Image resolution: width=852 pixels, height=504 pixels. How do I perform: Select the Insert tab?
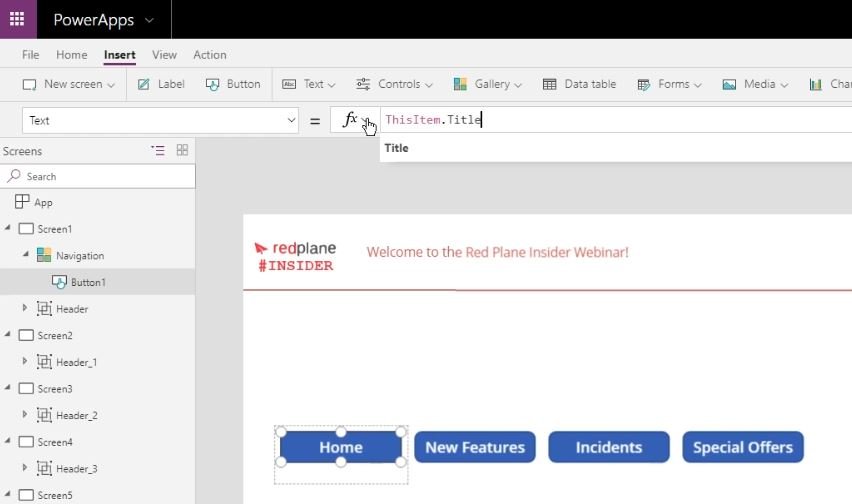coord(120,55)
